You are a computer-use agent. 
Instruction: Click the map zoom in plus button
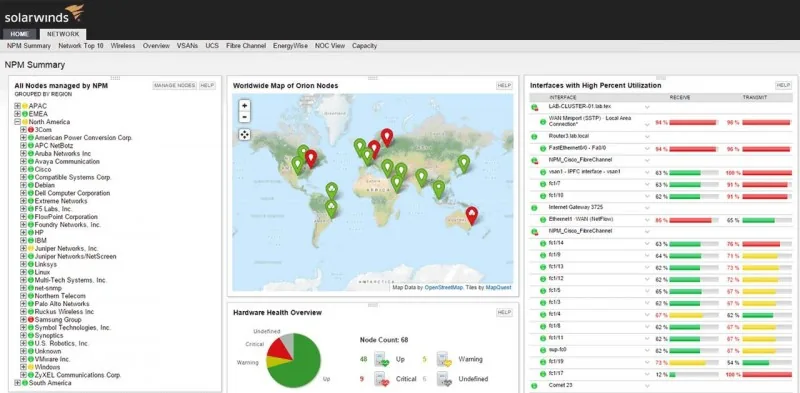244,106
